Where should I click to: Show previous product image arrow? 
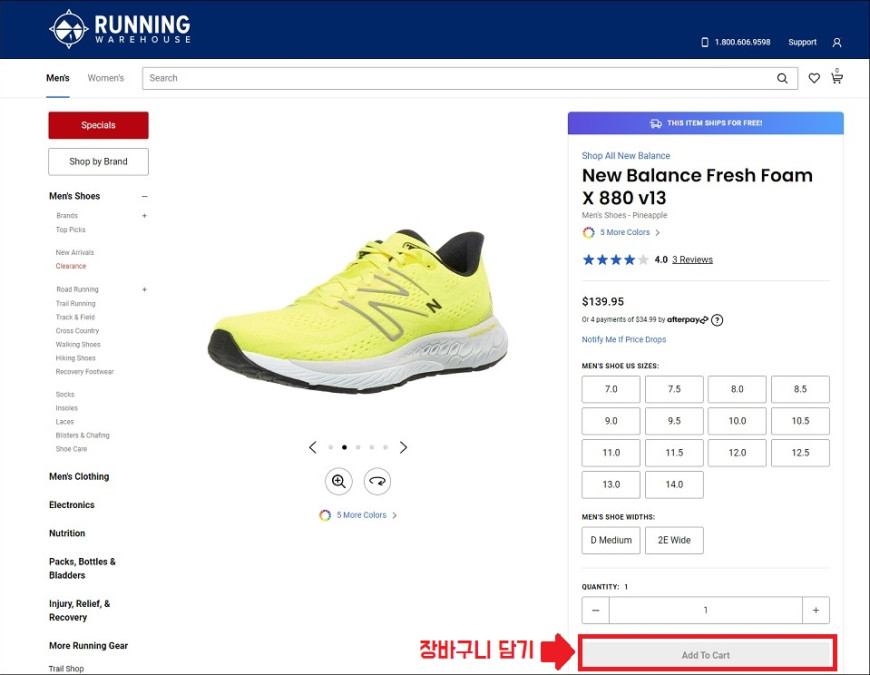coord(313,447)
